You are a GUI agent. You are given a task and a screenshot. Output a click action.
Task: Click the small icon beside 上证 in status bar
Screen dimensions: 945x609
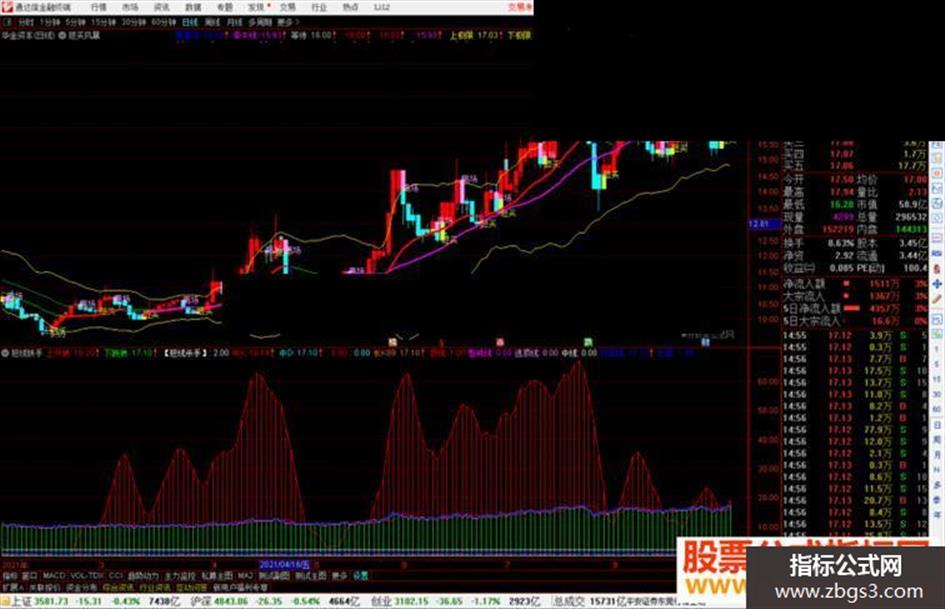5,601
